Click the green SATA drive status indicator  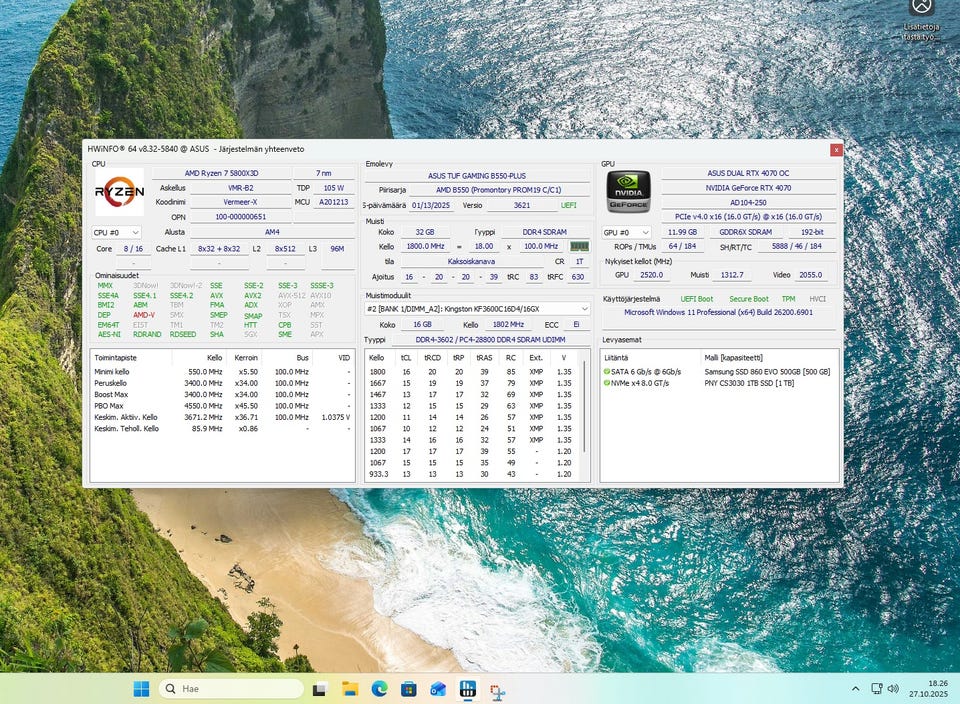tap(607, 371)
